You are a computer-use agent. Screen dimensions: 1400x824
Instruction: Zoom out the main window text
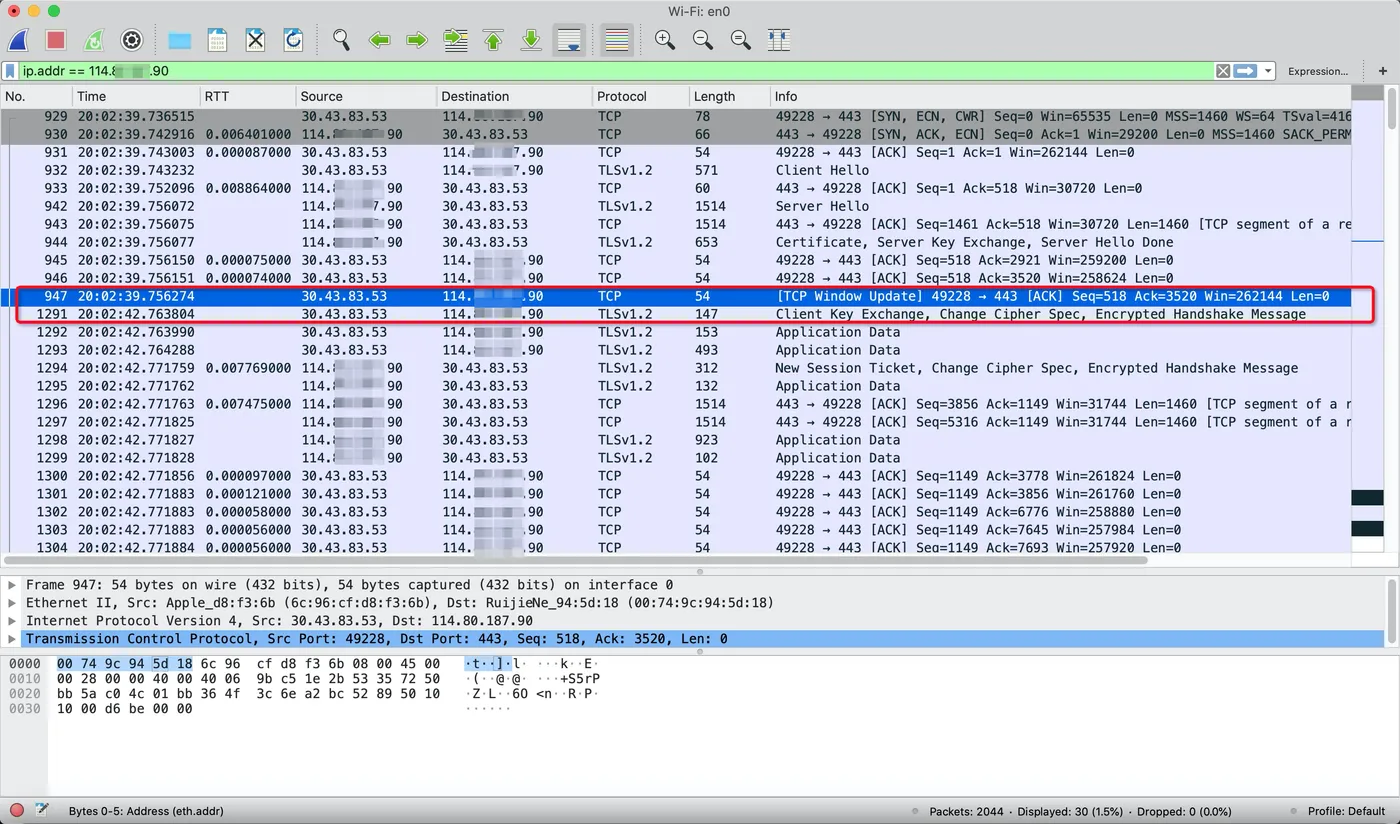[x=703, y=40]
